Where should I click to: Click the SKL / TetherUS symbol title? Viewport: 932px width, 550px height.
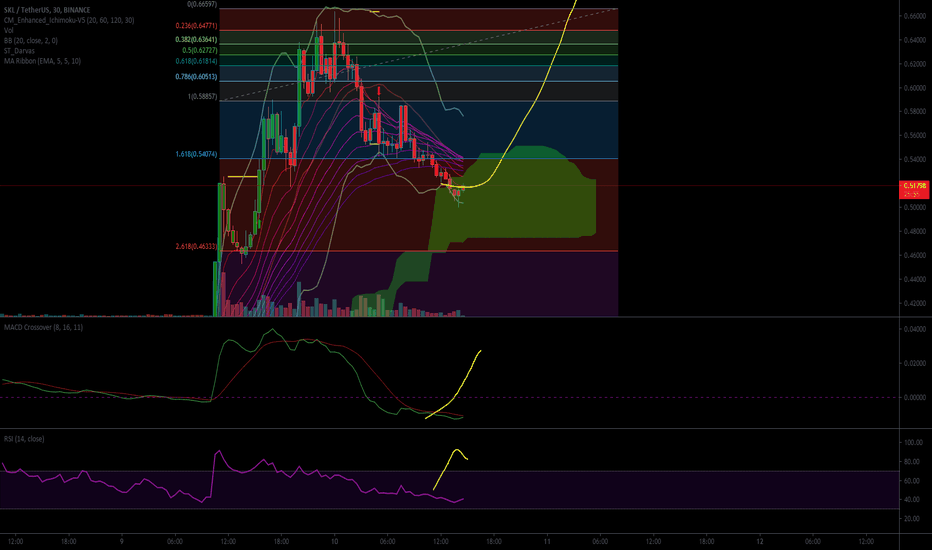tap(47, 10)
